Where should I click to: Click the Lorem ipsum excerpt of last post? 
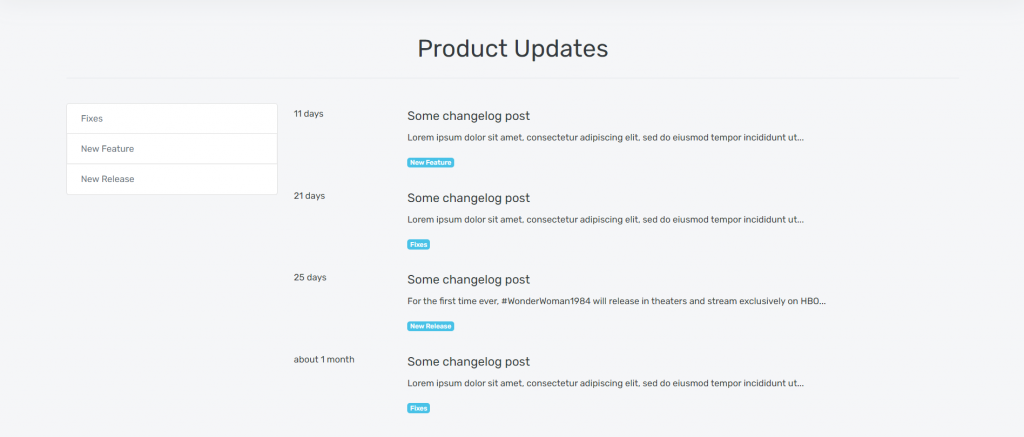click(x=605, y=383)
